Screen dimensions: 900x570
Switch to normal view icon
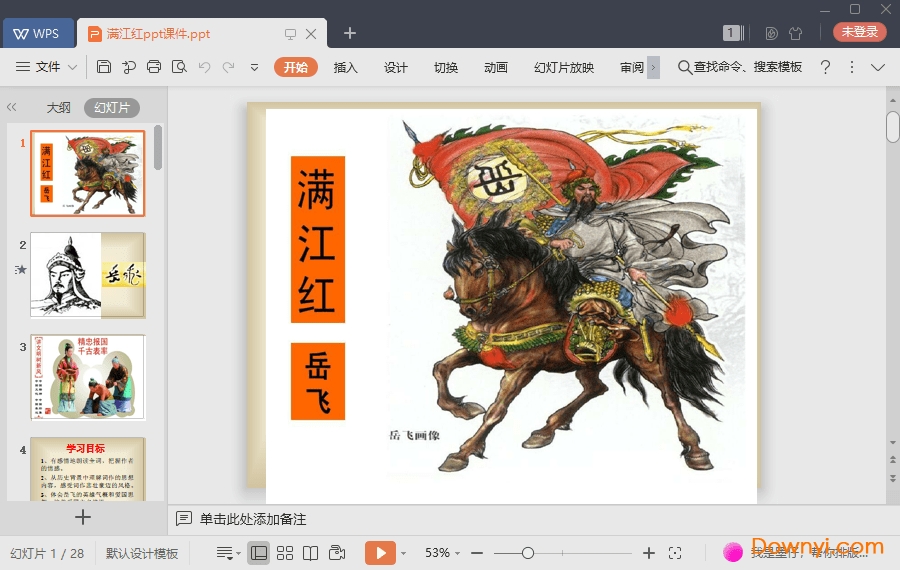pos(259,553)
